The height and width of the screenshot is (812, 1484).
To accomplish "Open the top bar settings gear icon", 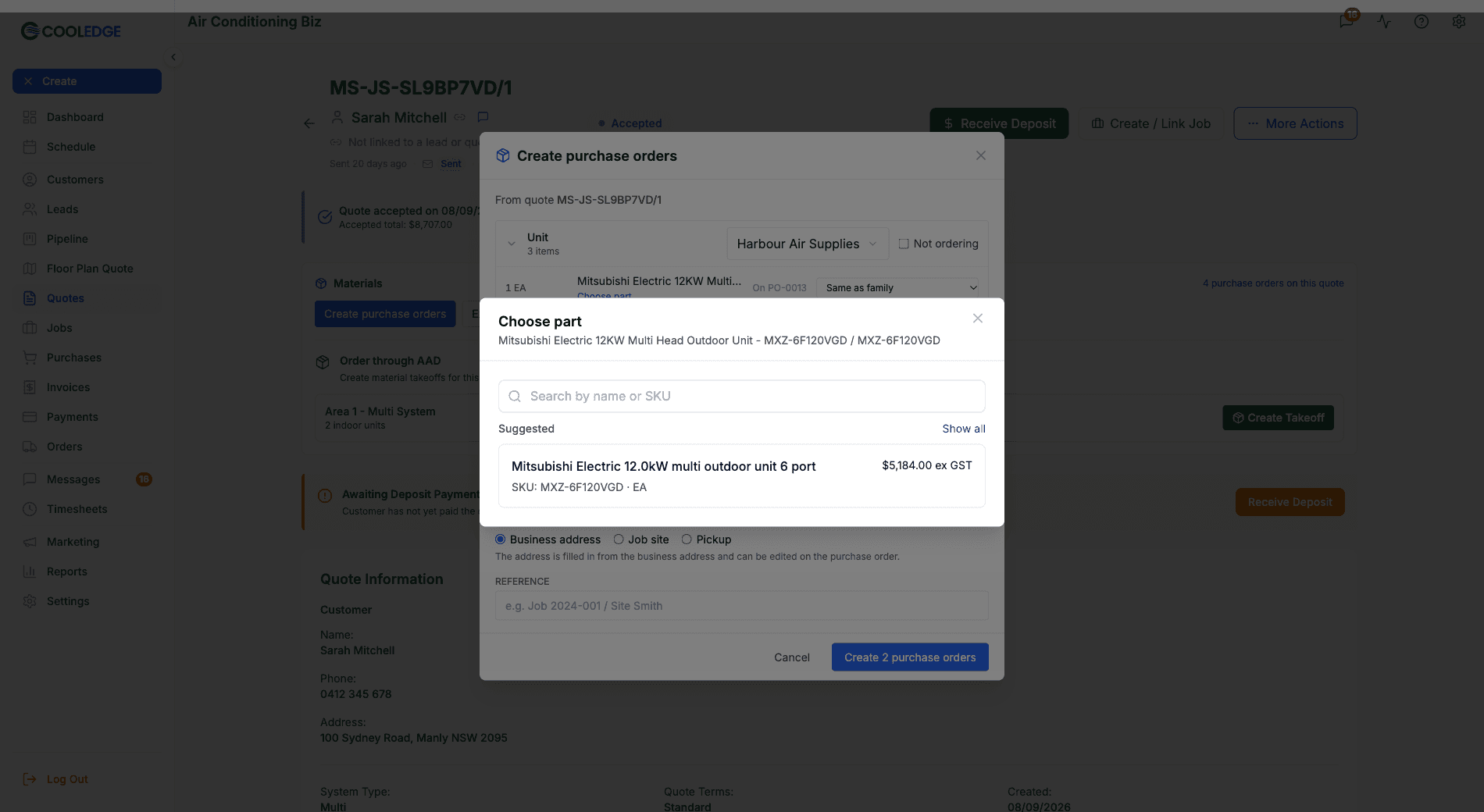I will coord(1459,22).
